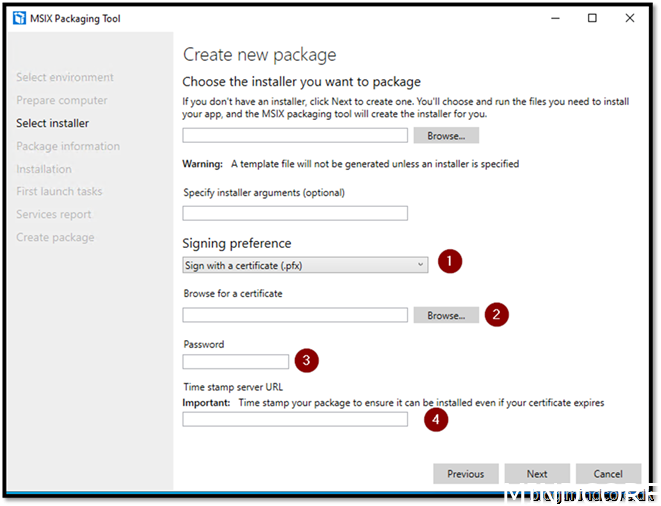The width and height of the screenshot is (661, 506).
Task: Open the Services report step
Action: pyautogui.click(x=54, y=214)
